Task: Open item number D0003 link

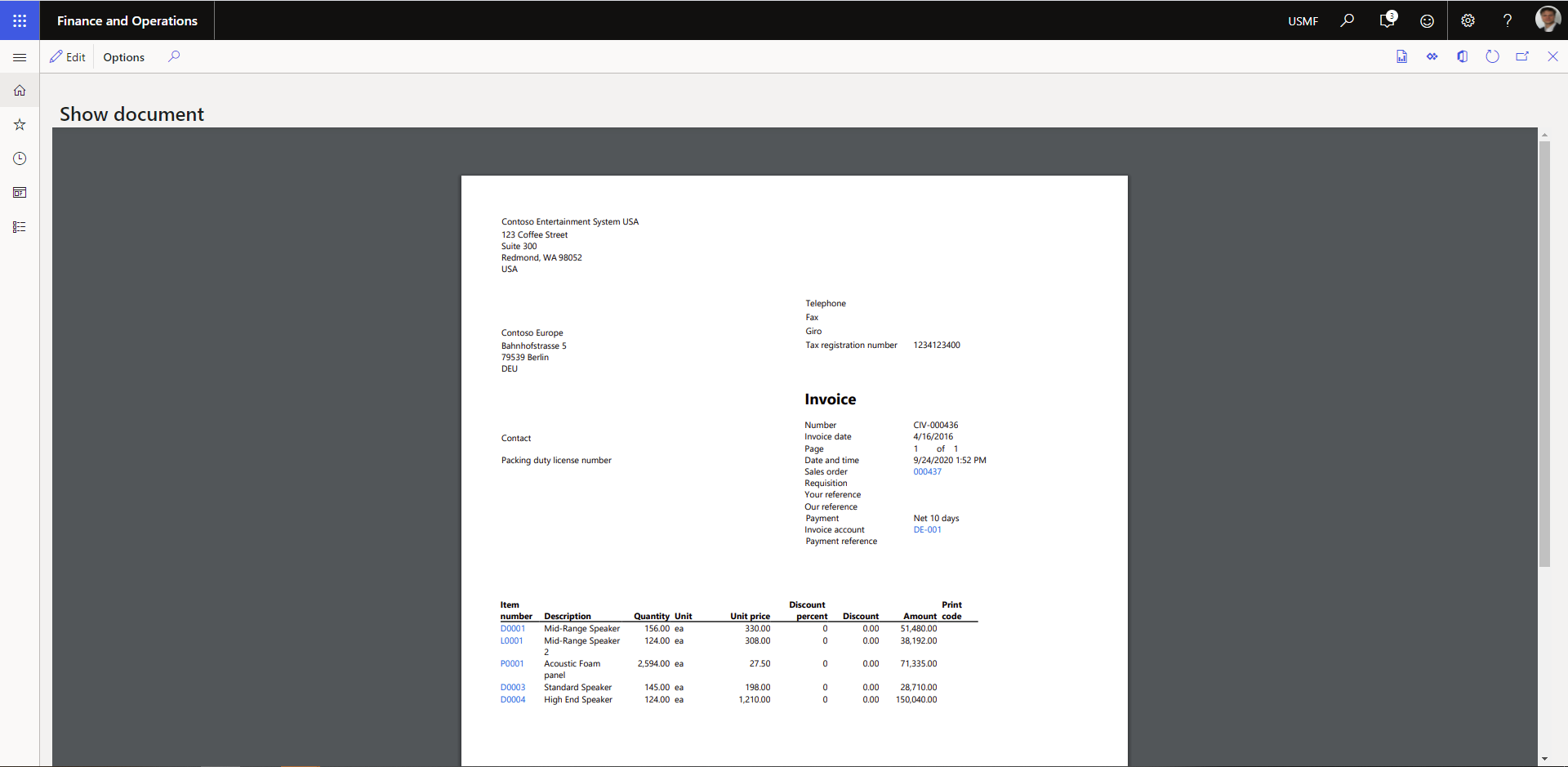Action: [513, 688]
